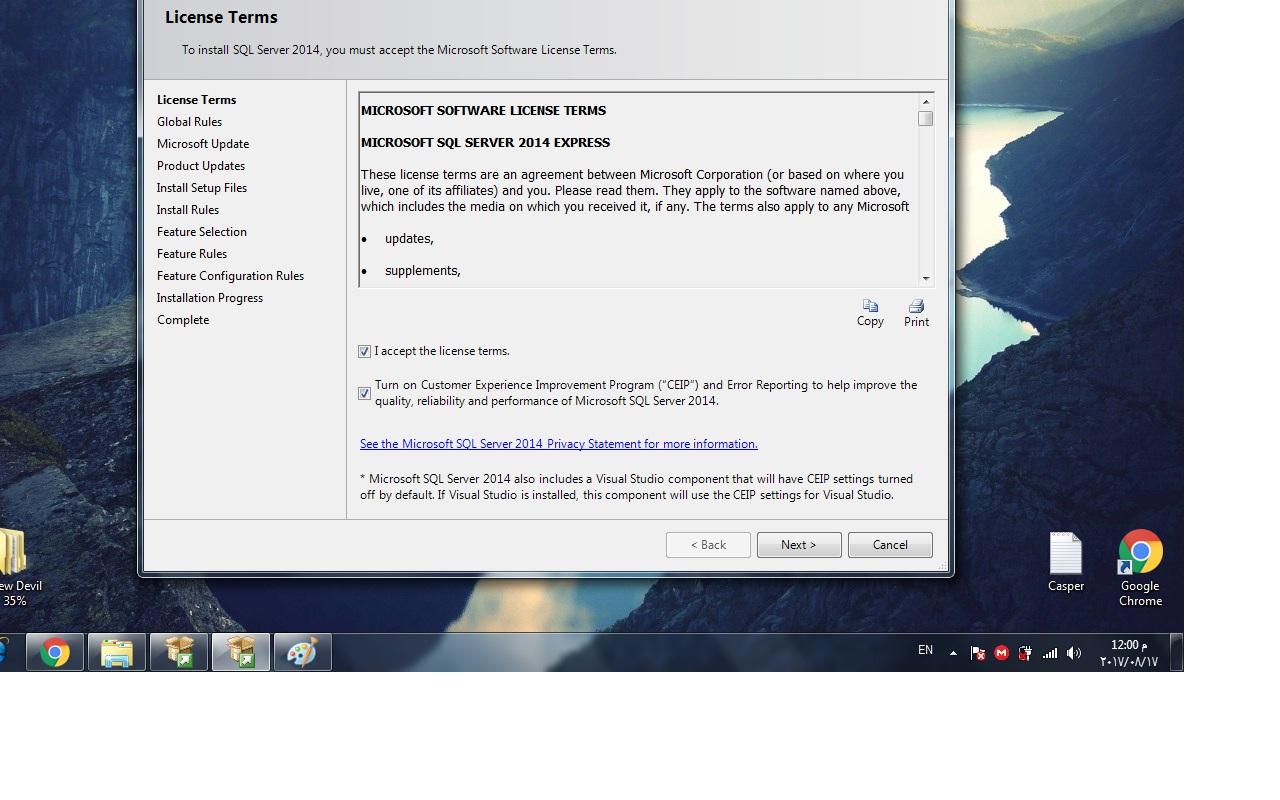
Task: Click the 'updates,' bullet text
Action: click(x=409, y=239)
